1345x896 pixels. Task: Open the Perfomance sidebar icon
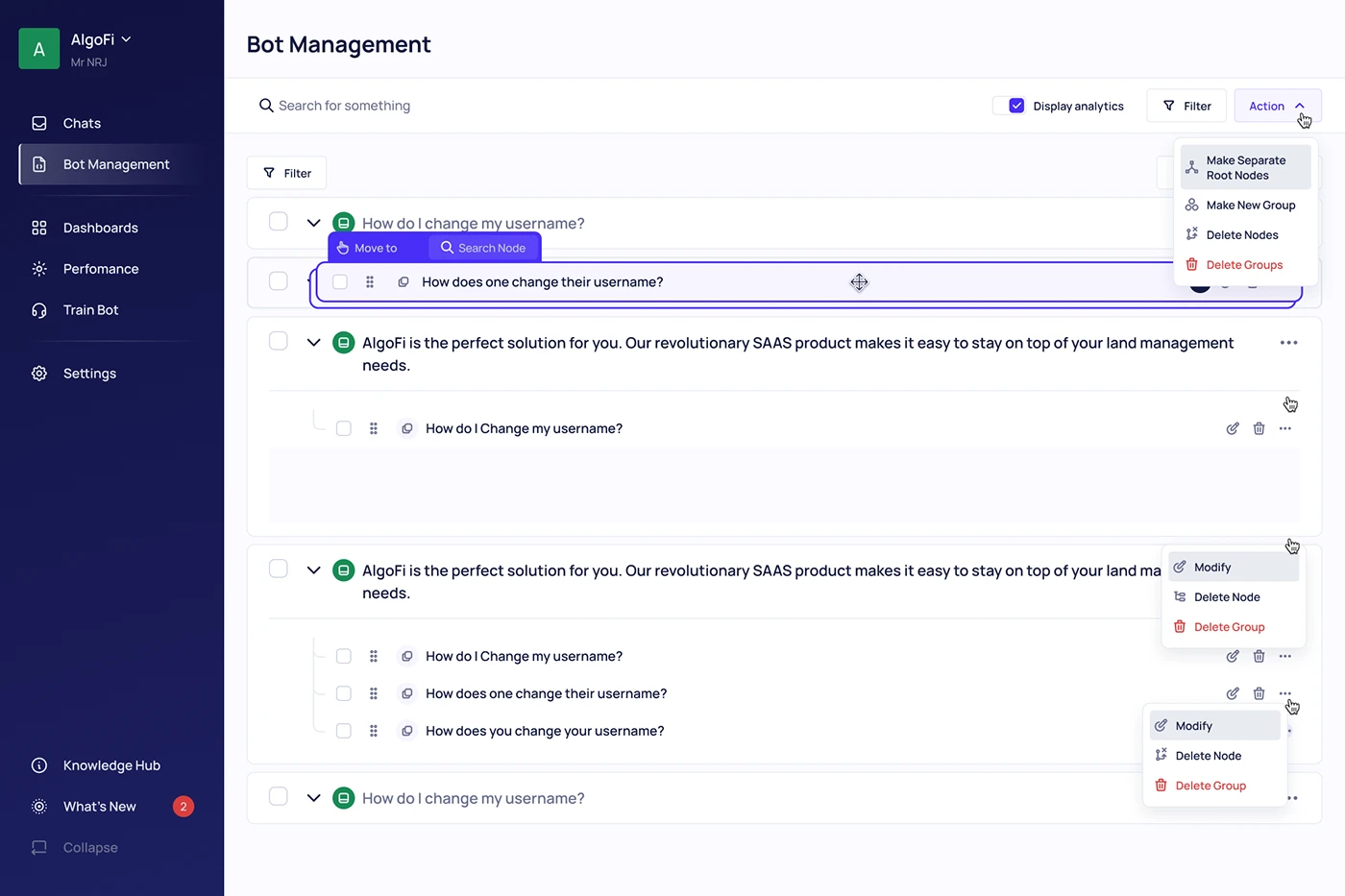coord(39,269)
